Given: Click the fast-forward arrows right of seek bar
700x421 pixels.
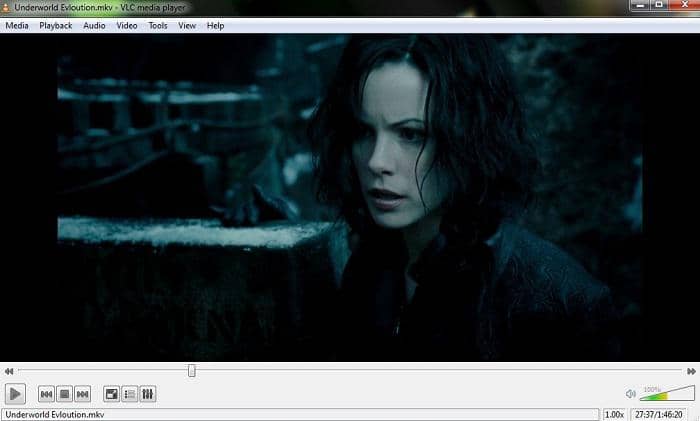Looking at the screenshot, I should (x=690, y=371).
